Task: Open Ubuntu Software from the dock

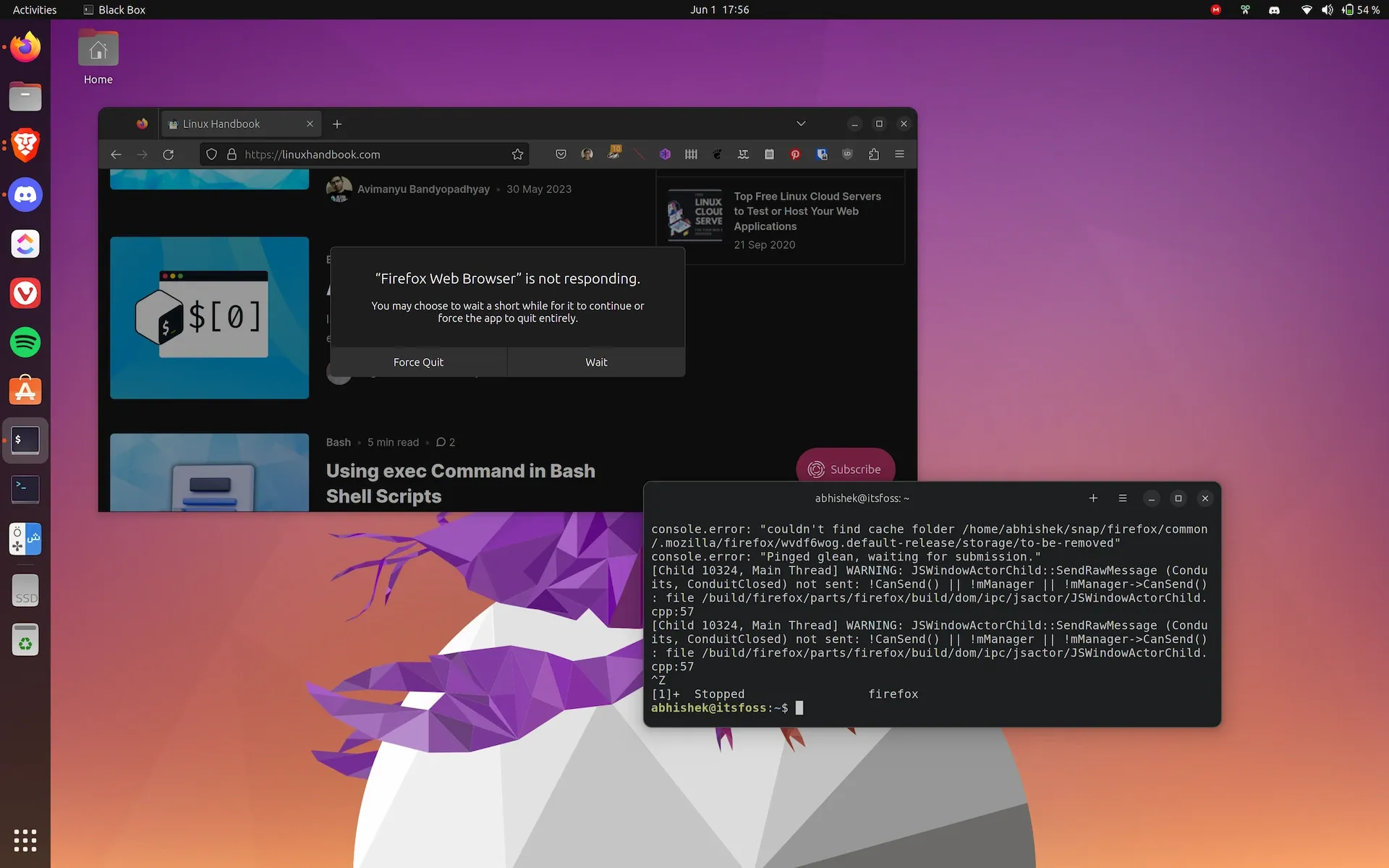Action: coord(25,391)
